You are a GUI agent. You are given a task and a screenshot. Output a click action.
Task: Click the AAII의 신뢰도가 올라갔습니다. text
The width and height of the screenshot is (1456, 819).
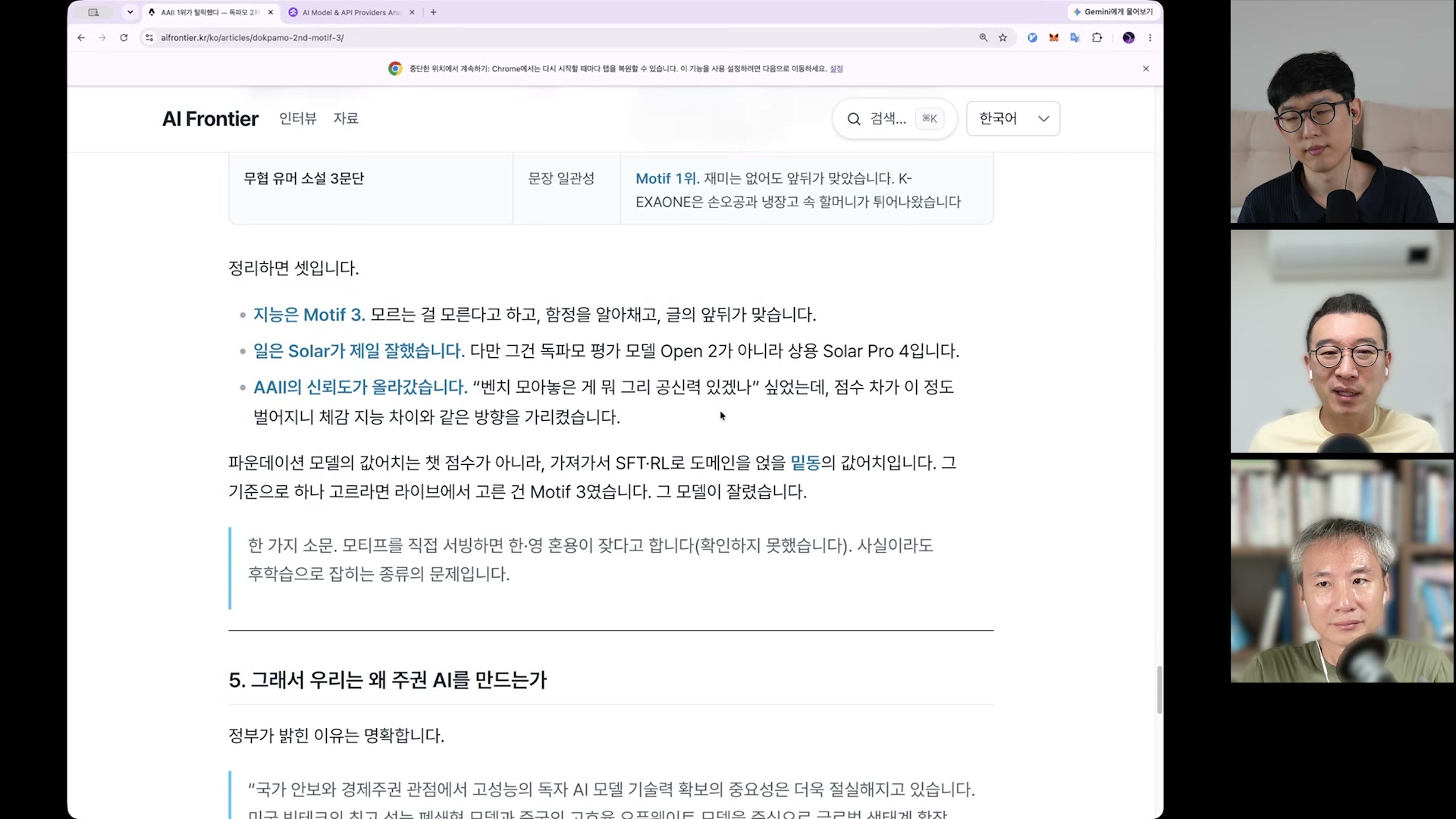pos(360,388)
